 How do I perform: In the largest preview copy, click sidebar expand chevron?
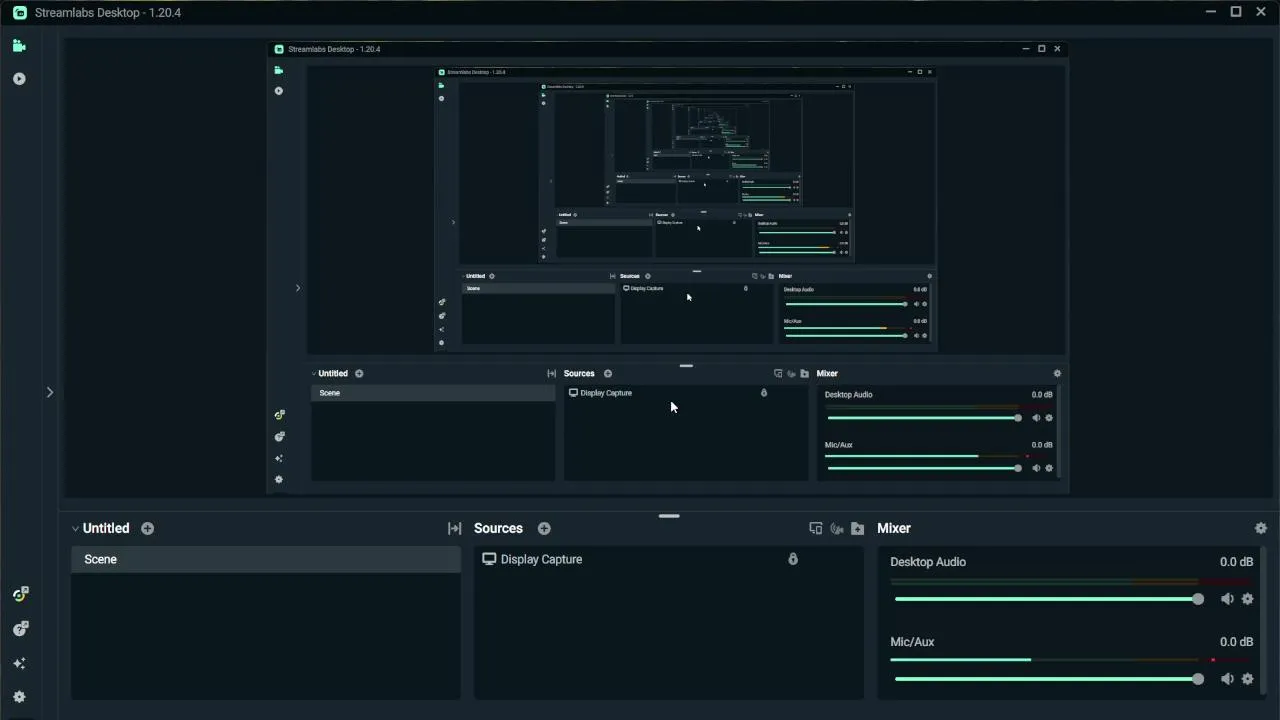[297, 288]
